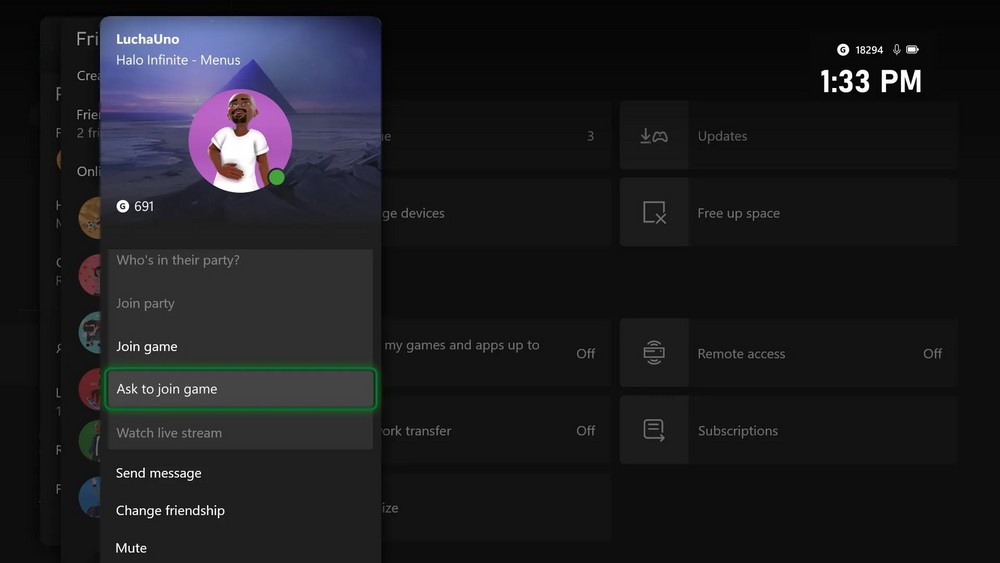Click the green online status dot

coord(277,178)
